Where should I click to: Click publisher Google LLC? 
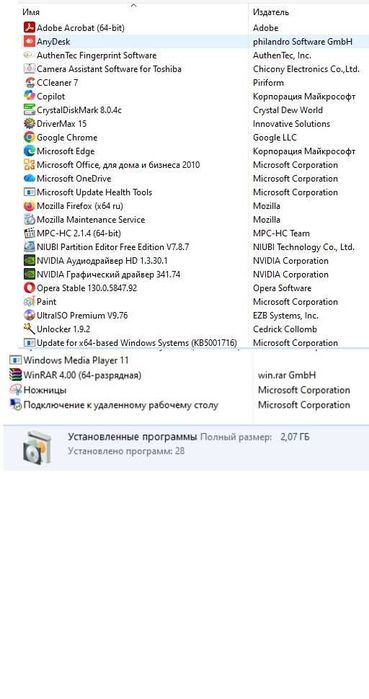pos(275,137)
